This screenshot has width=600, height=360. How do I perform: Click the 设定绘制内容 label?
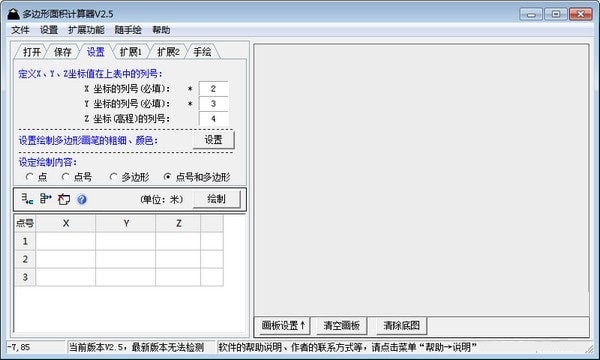click(x=48, y=162)
